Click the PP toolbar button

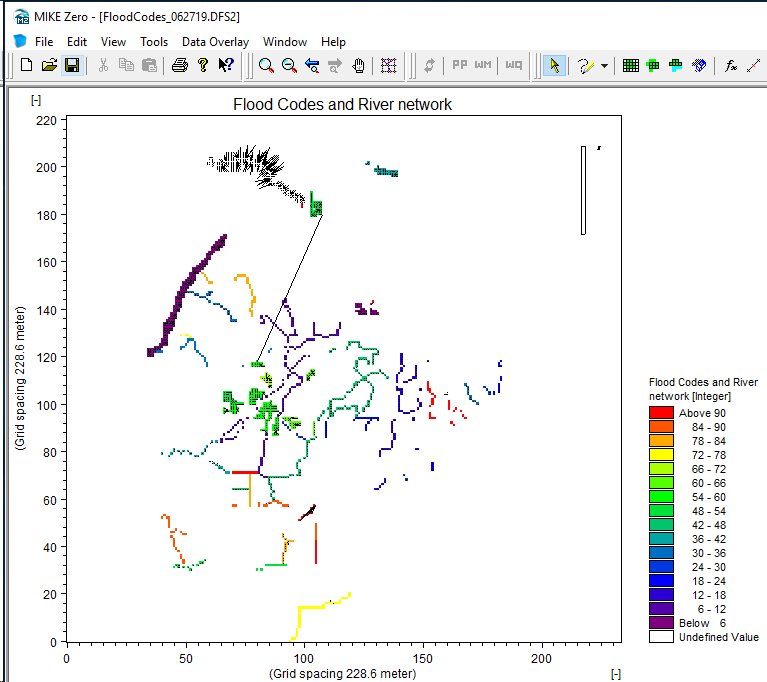(x=460, y=65)
